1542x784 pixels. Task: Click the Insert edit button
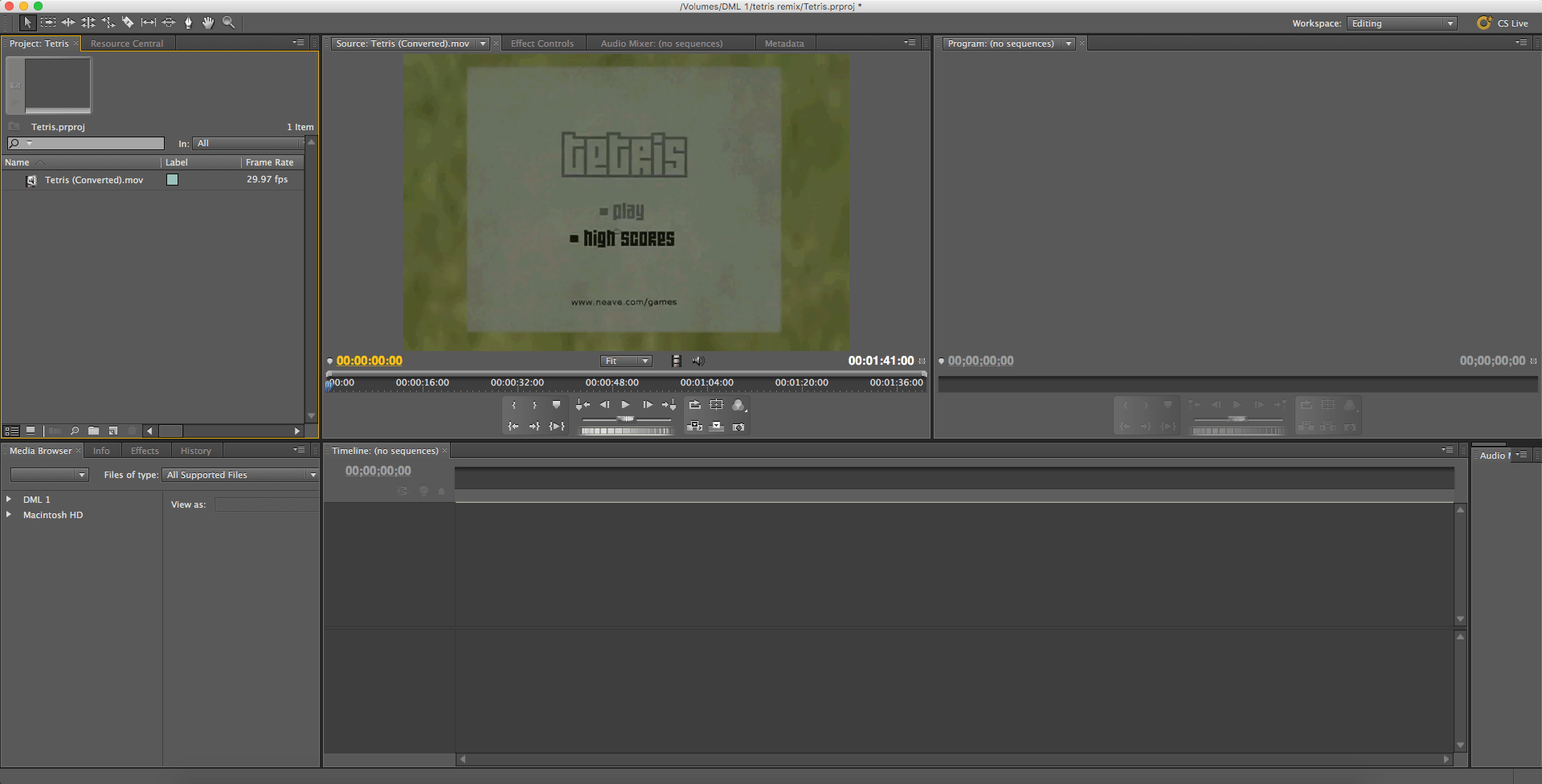(x=695, y=427)
